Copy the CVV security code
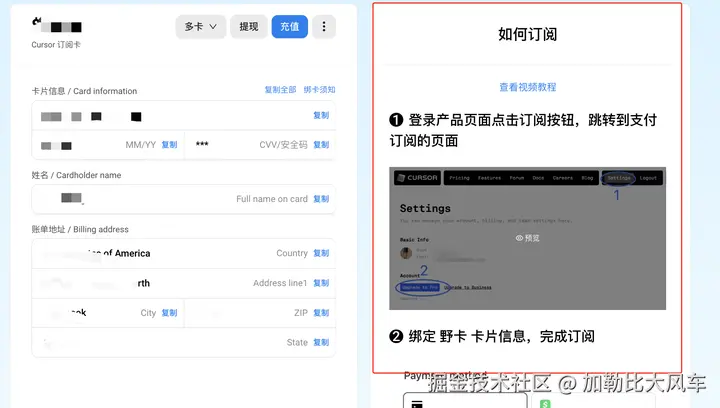Viewport: 720px width, 408px height. (321, 145)
